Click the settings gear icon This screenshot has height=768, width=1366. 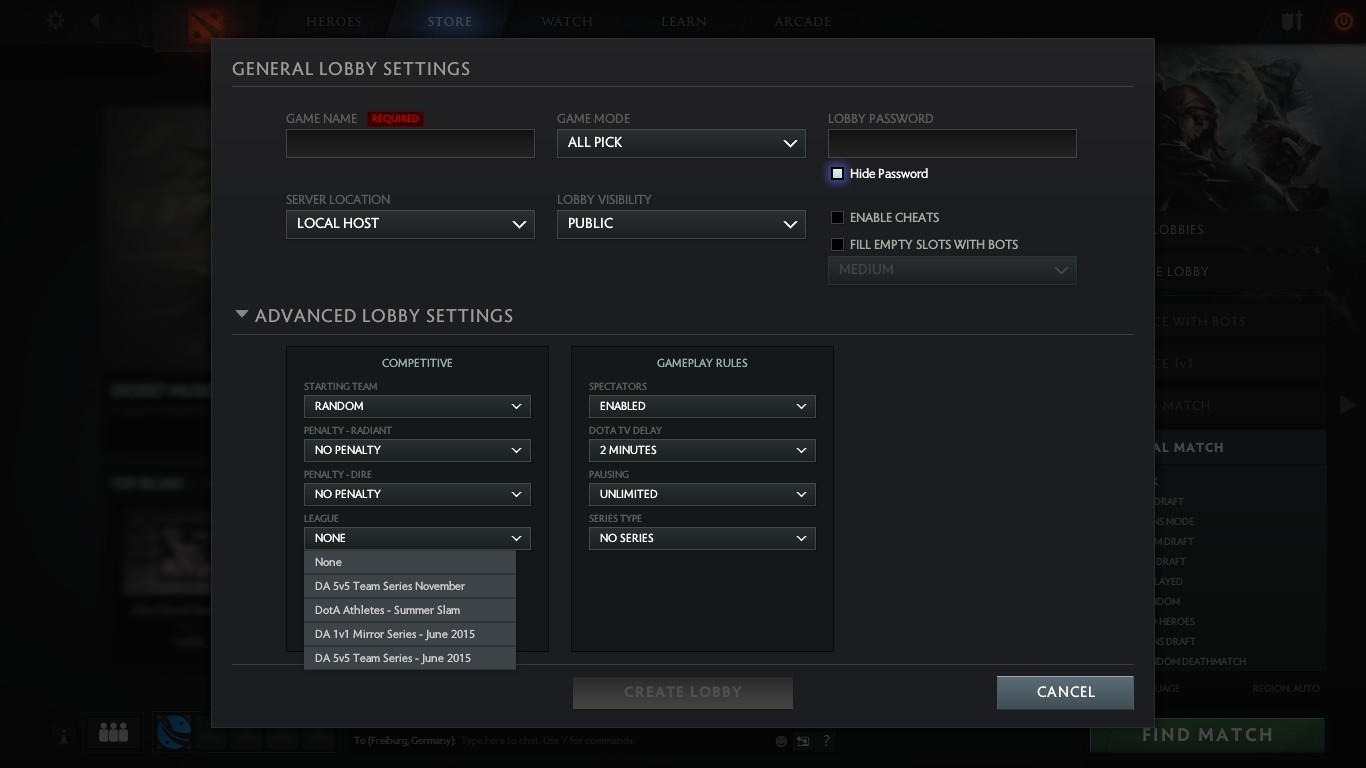tap(56, 20)
